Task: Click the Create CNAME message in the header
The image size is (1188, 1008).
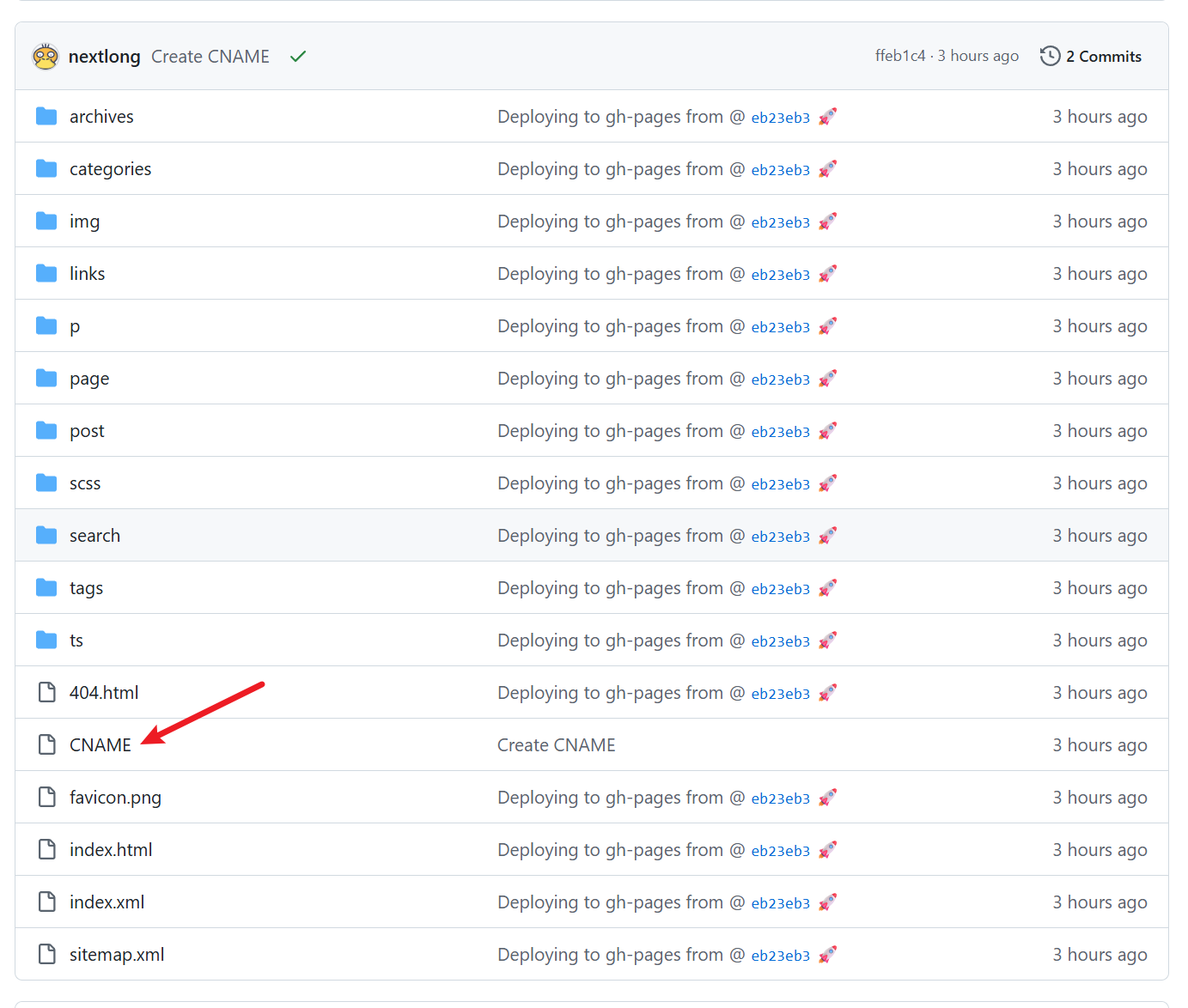Action: click(x=210, y=57)
